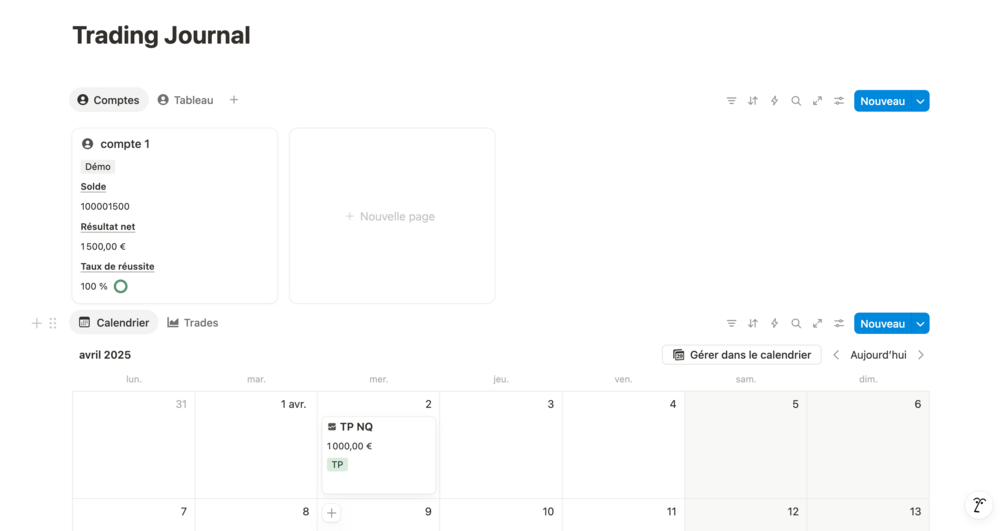Open sort options in Comptes toolbar
1005x531 pixels.
point(752,101)
